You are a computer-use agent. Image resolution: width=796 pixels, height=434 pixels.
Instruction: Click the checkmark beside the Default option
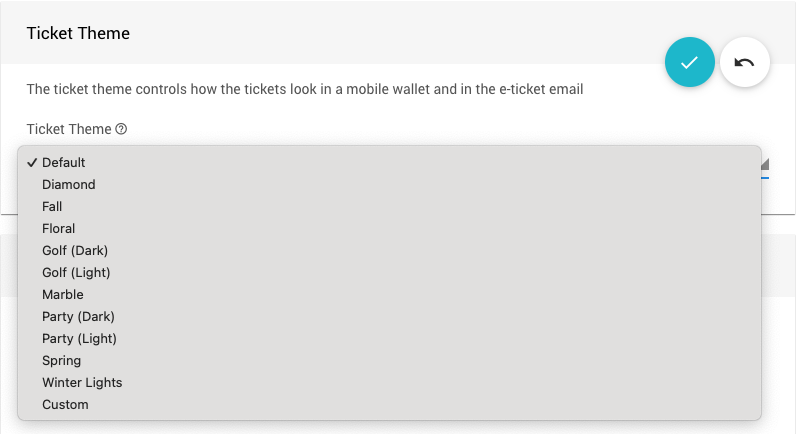[x=33, y=162]
